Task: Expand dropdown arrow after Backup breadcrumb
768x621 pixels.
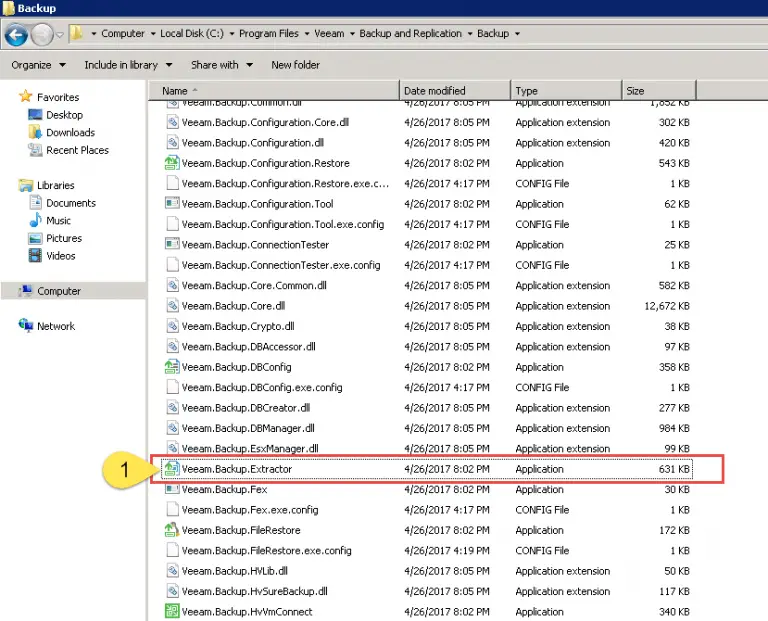Action: point(517,34)
